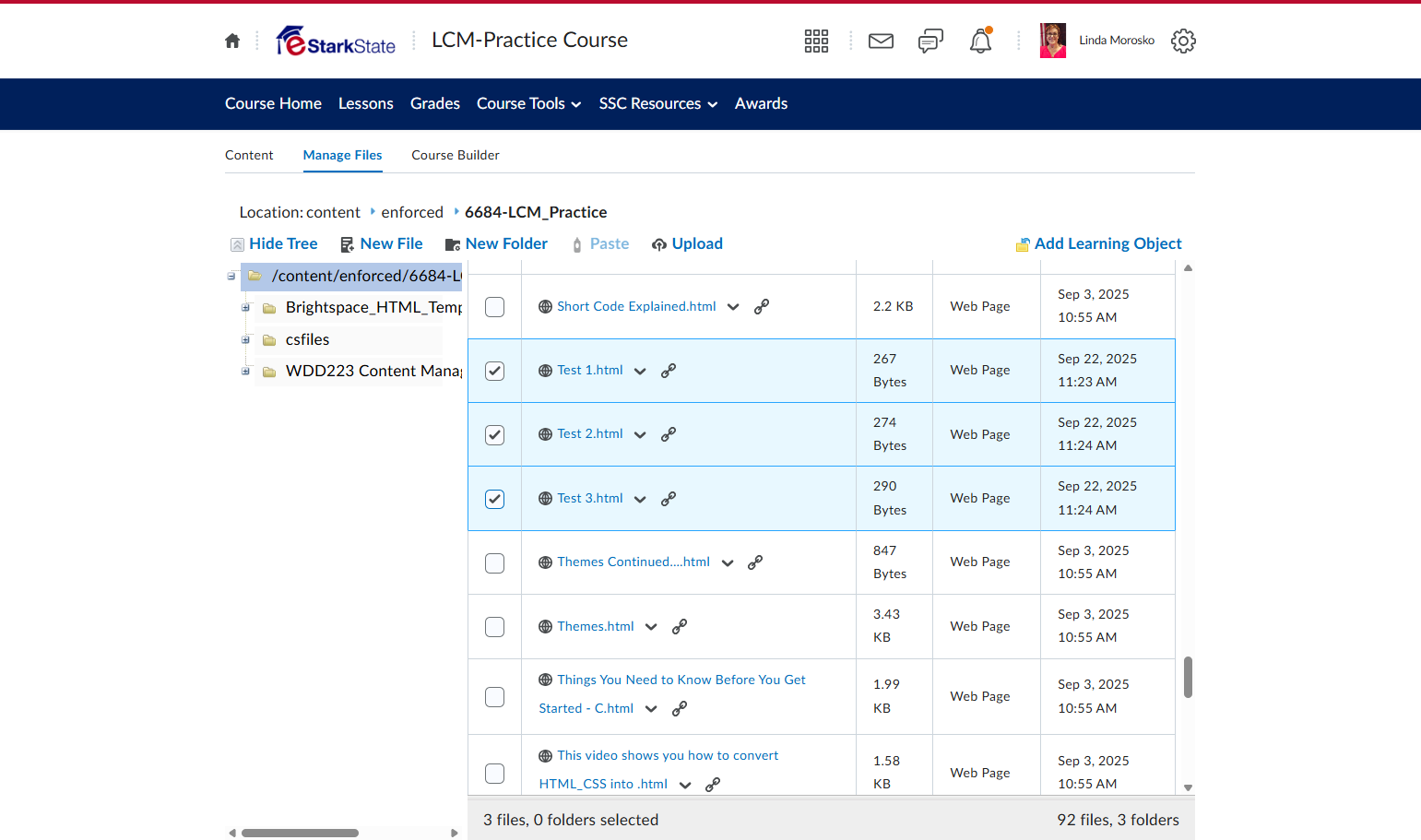
Task: Expand the csfiles folder in the tree
Action: 245,340
